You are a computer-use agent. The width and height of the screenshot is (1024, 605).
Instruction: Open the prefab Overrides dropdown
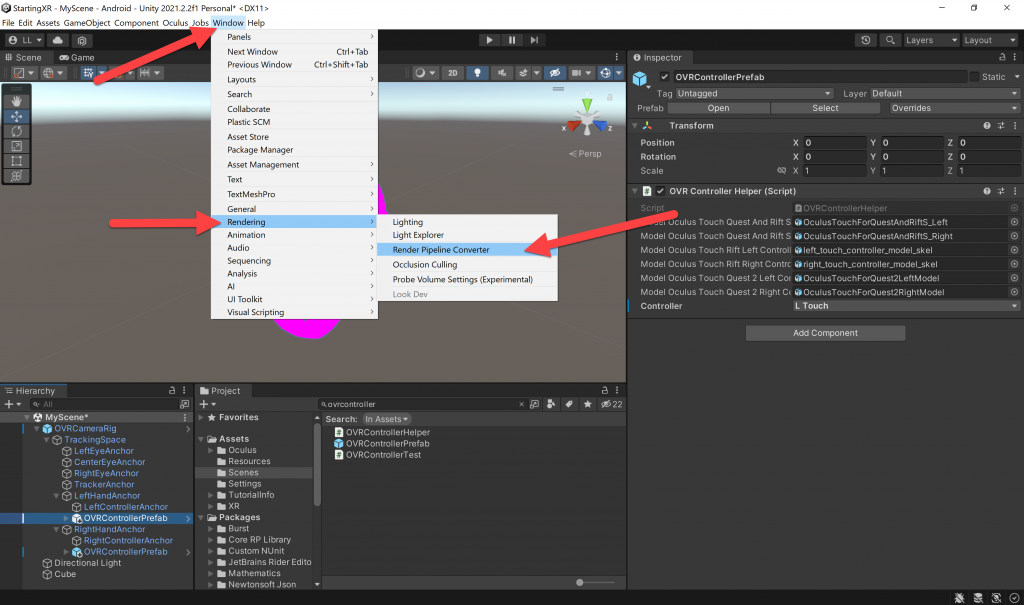(x=954, y=108)
